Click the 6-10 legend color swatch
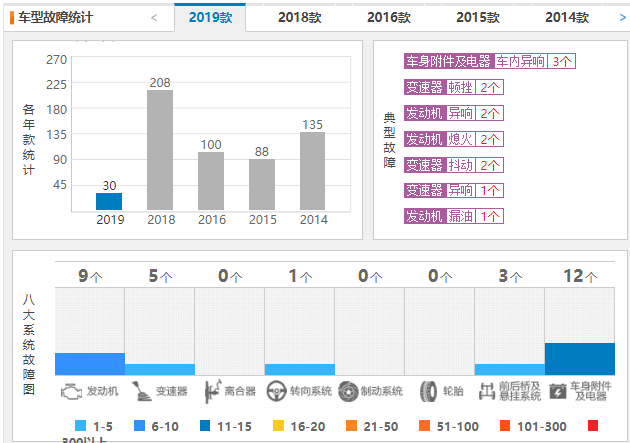 (139, 425)
